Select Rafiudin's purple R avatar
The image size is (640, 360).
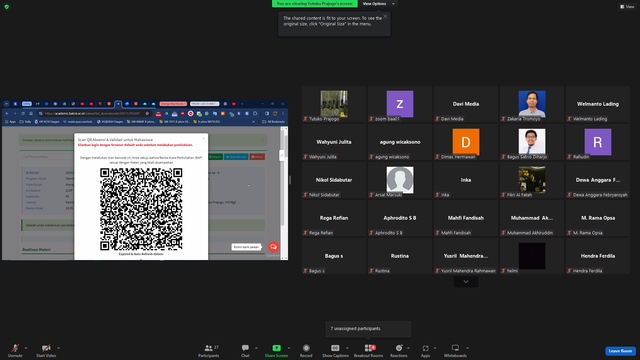598,142
